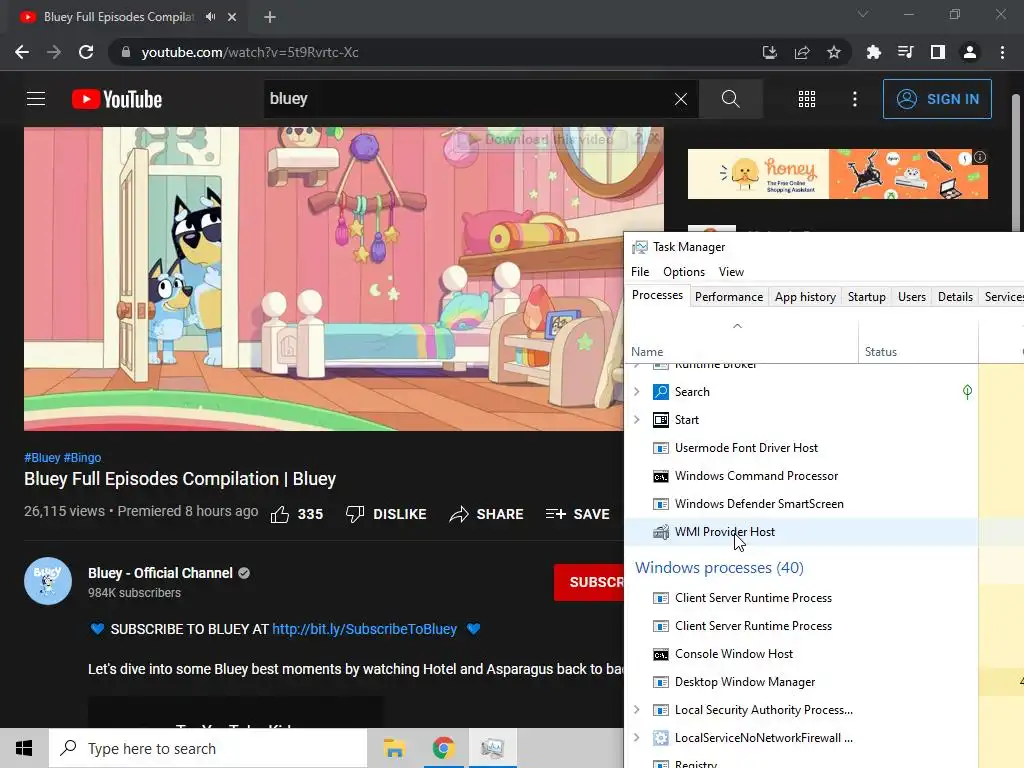
Task: Sort by Status column header
Action: tap(918, 342)
